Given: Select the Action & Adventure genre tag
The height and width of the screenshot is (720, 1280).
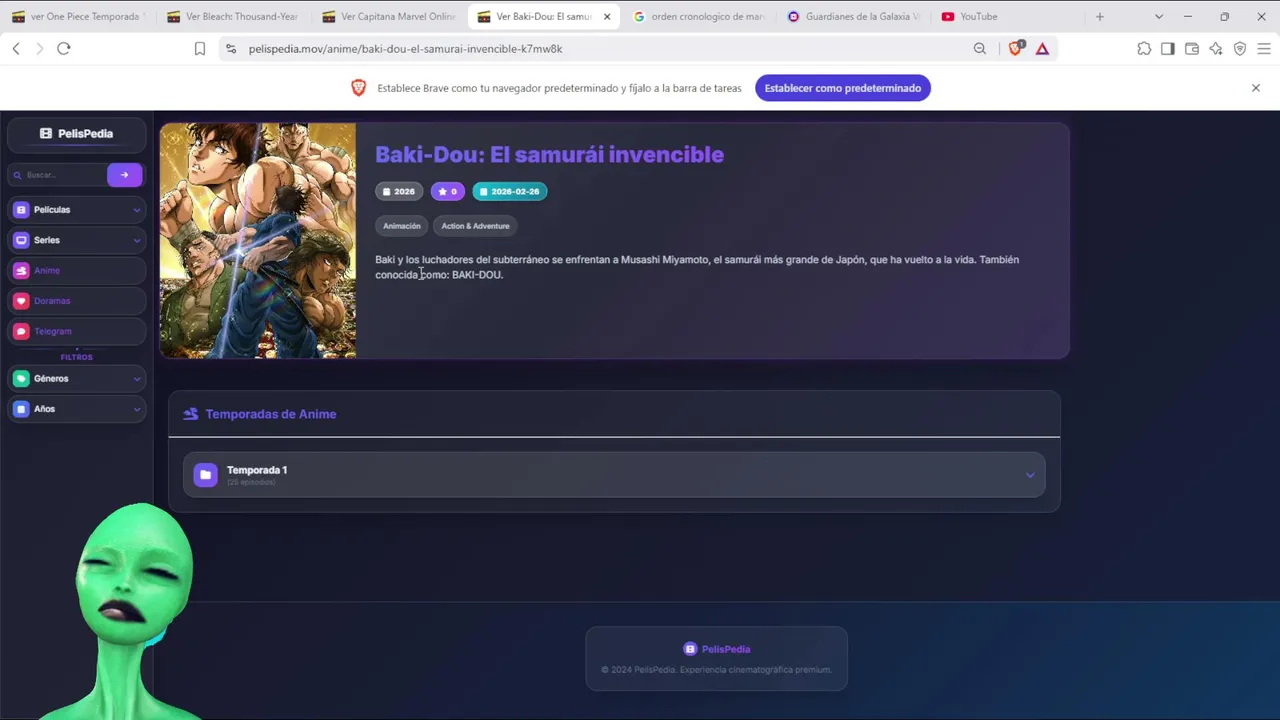Looking at the screenshot, I should pos(475,226).
